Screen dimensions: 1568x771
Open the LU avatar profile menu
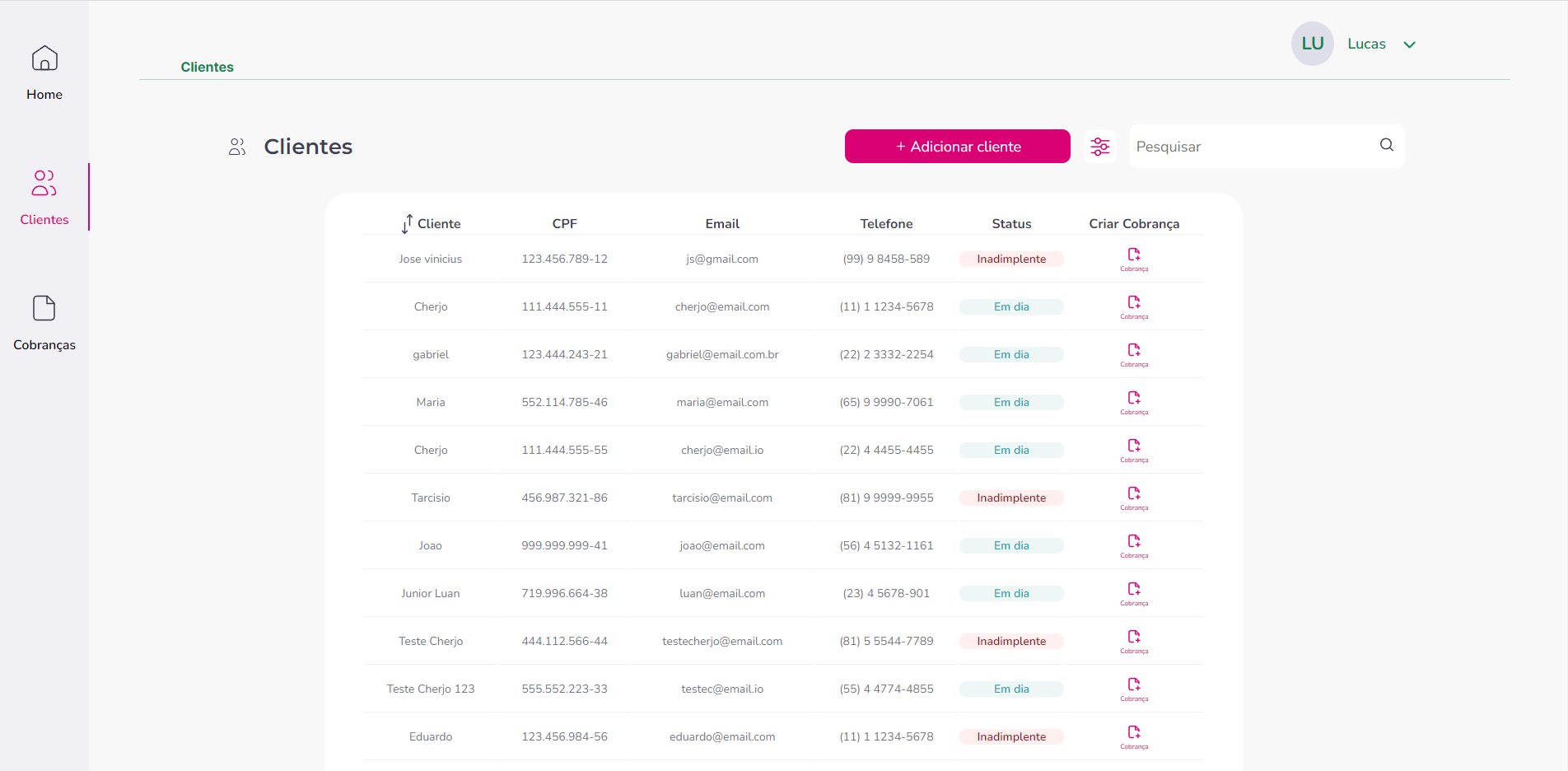point(1312,44)
